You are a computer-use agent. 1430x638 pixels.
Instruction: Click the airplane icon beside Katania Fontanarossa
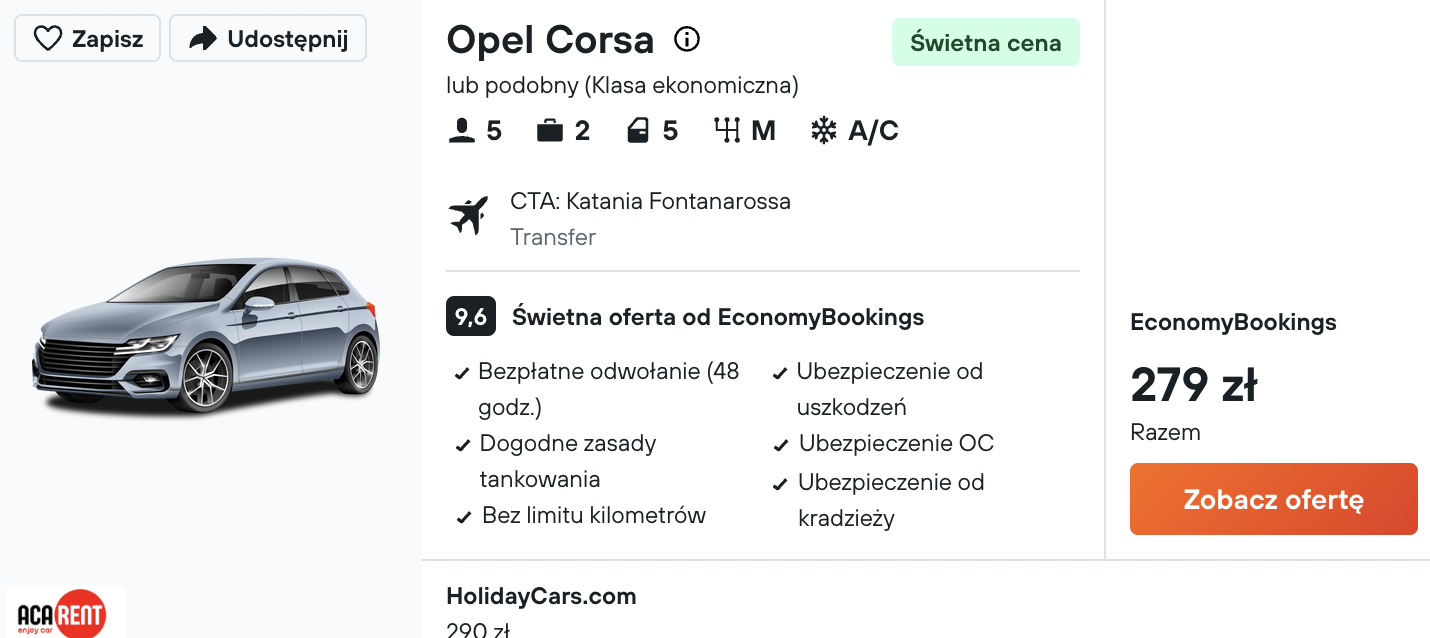[x=468, y=216]
